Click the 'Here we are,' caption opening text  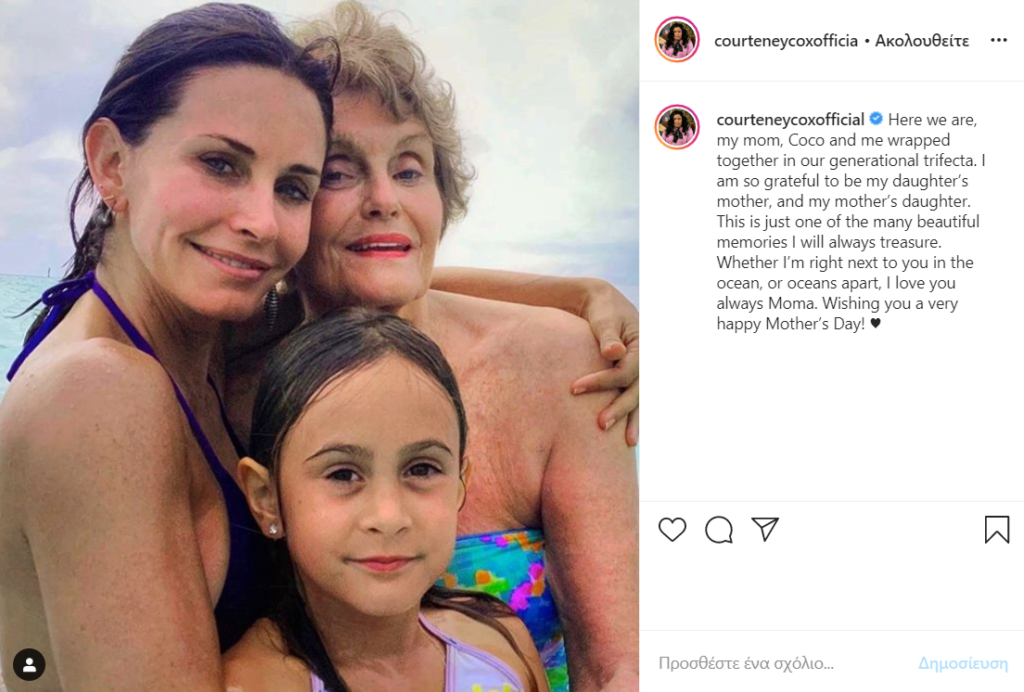(932, 119)
